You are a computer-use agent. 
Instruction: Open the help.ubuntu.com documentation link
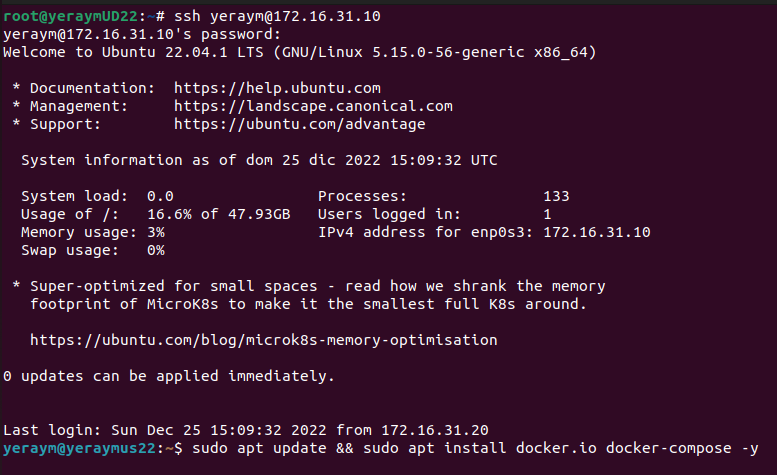point(277,88)
